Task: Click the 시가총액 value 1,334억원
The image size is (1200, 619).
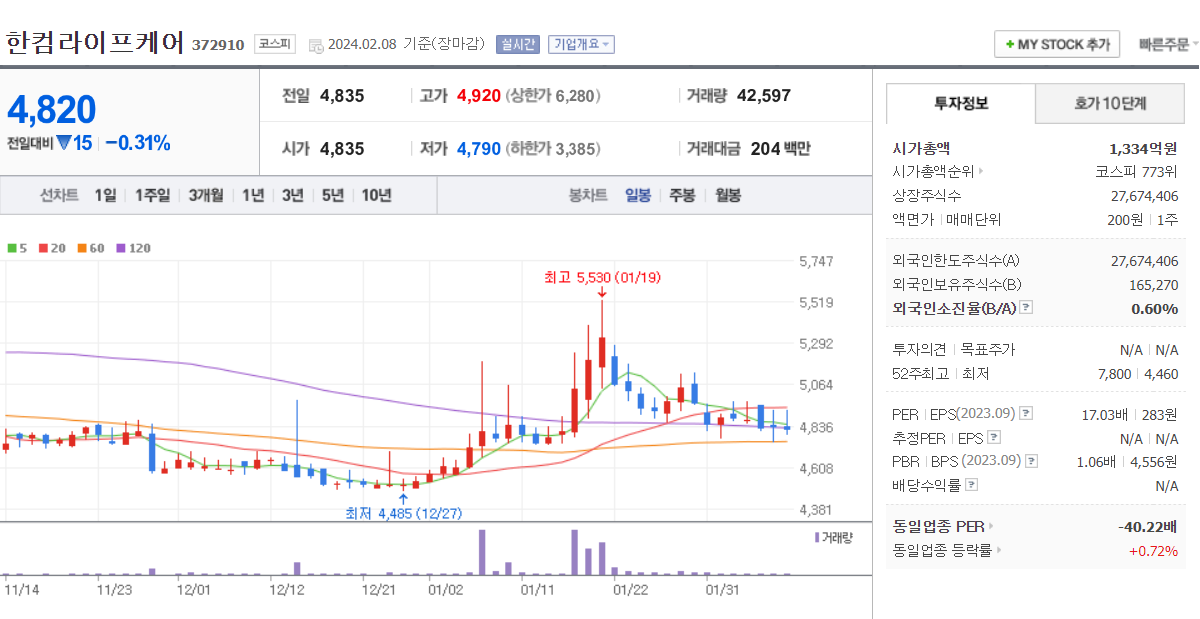Action: click(1143, 148)
